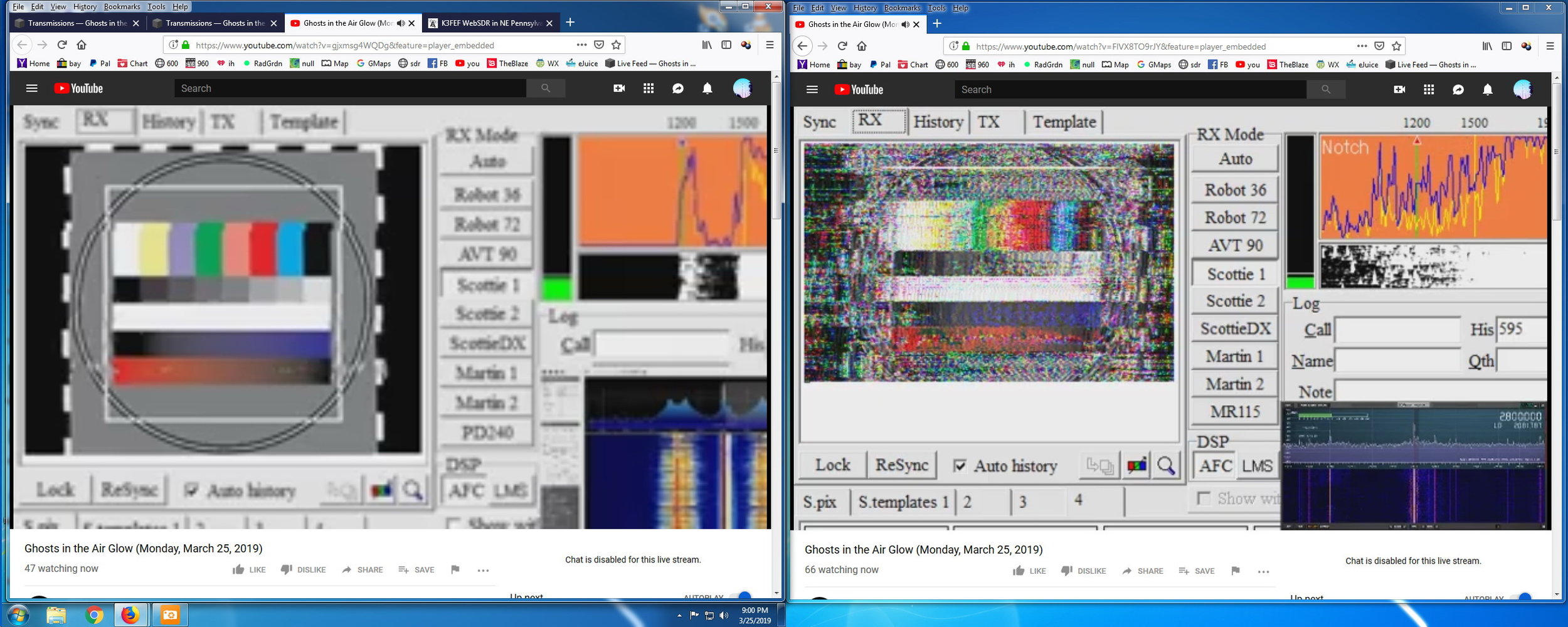Image resolution: width=1568 pixels, height=627 pixels.
Task: Open RadGrdn bookmark in left window
Action: point(262,63)
